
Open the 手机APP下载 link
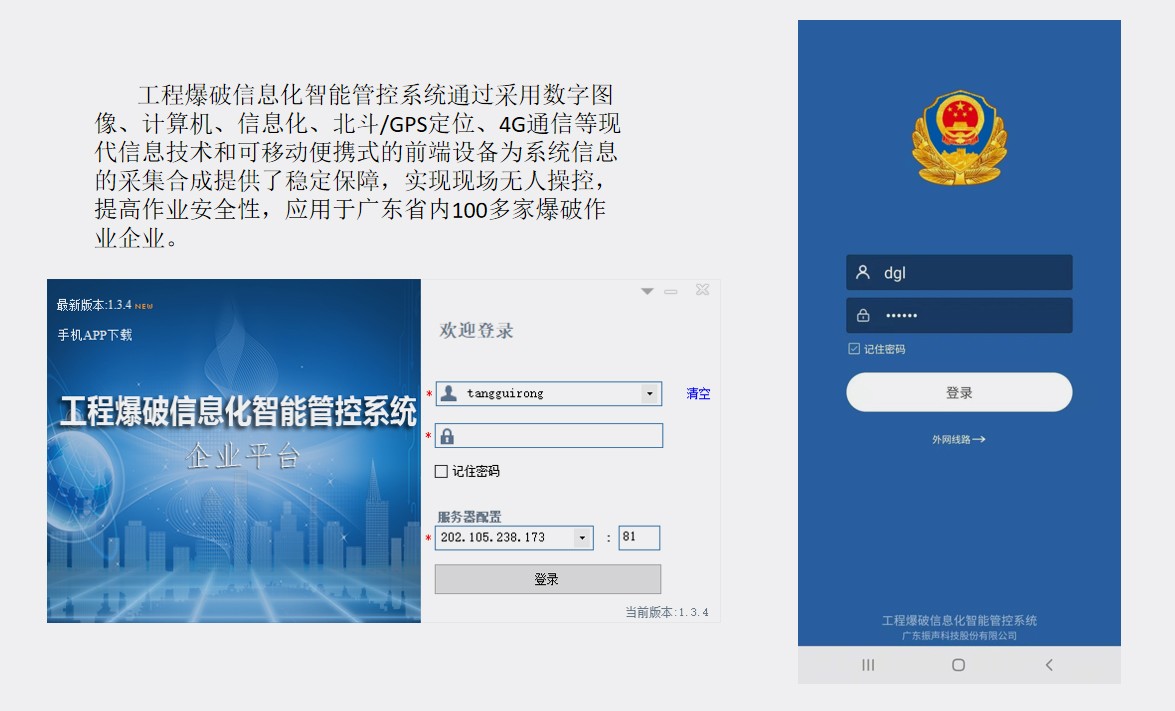tap(95, 335)
